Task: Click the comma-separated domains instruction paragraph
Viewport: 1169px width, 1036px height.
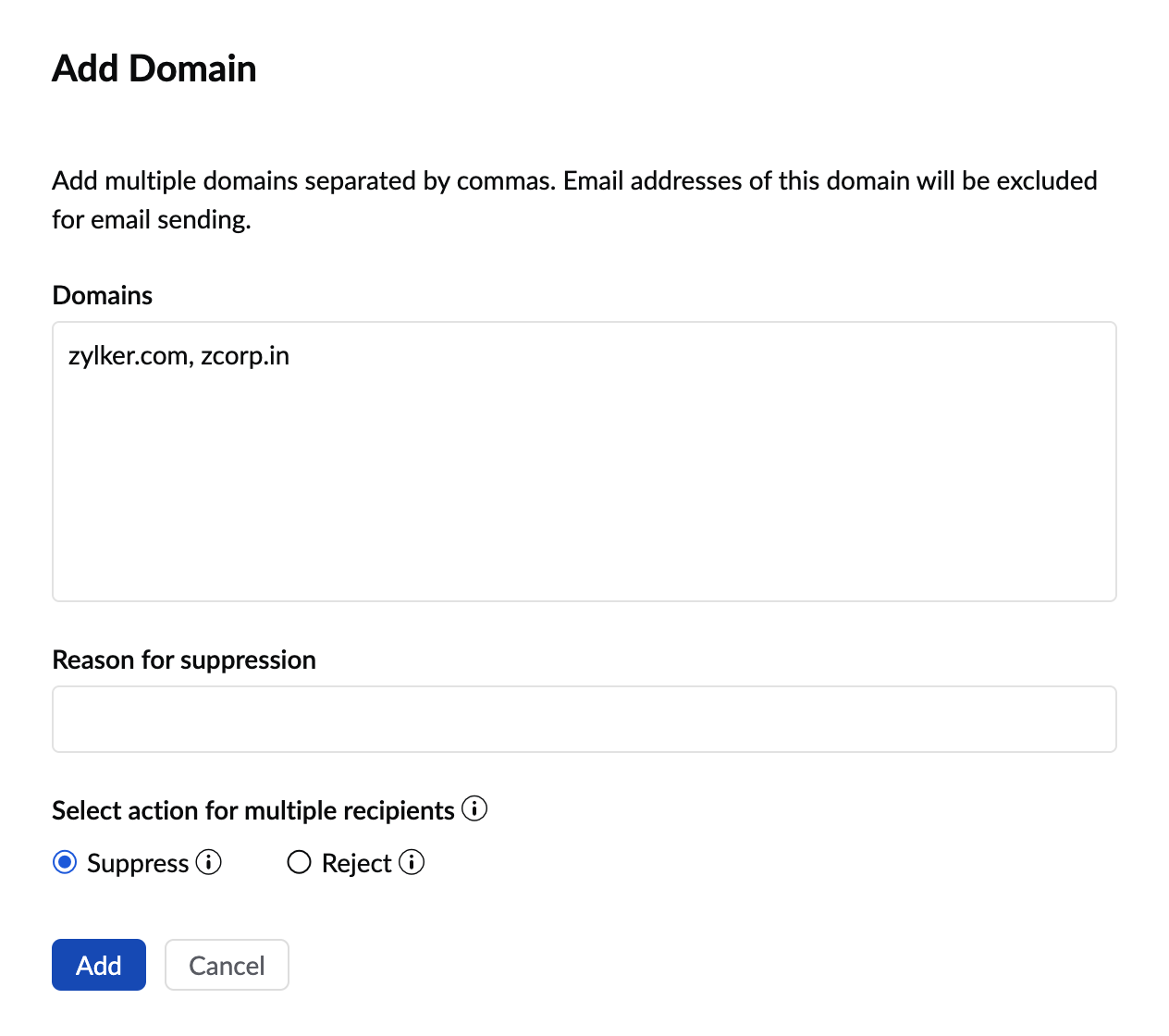Action: point(574,180)
